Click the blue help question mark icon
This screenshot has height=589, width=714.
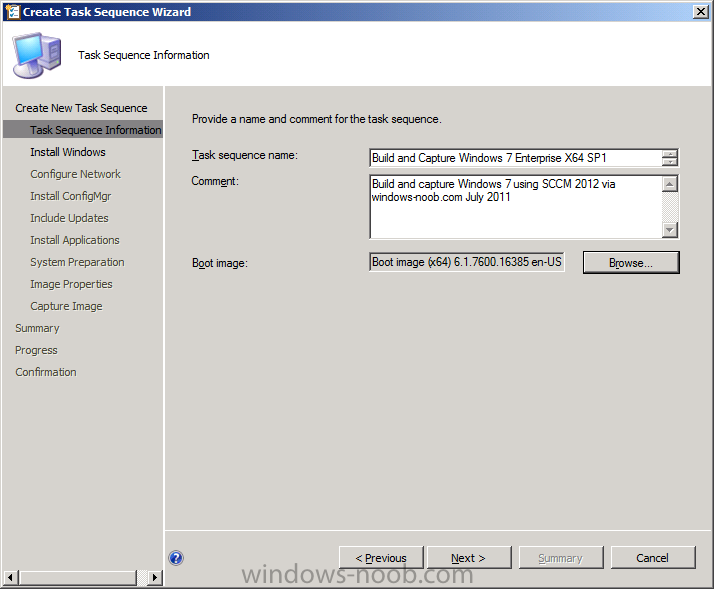point(176,558)
